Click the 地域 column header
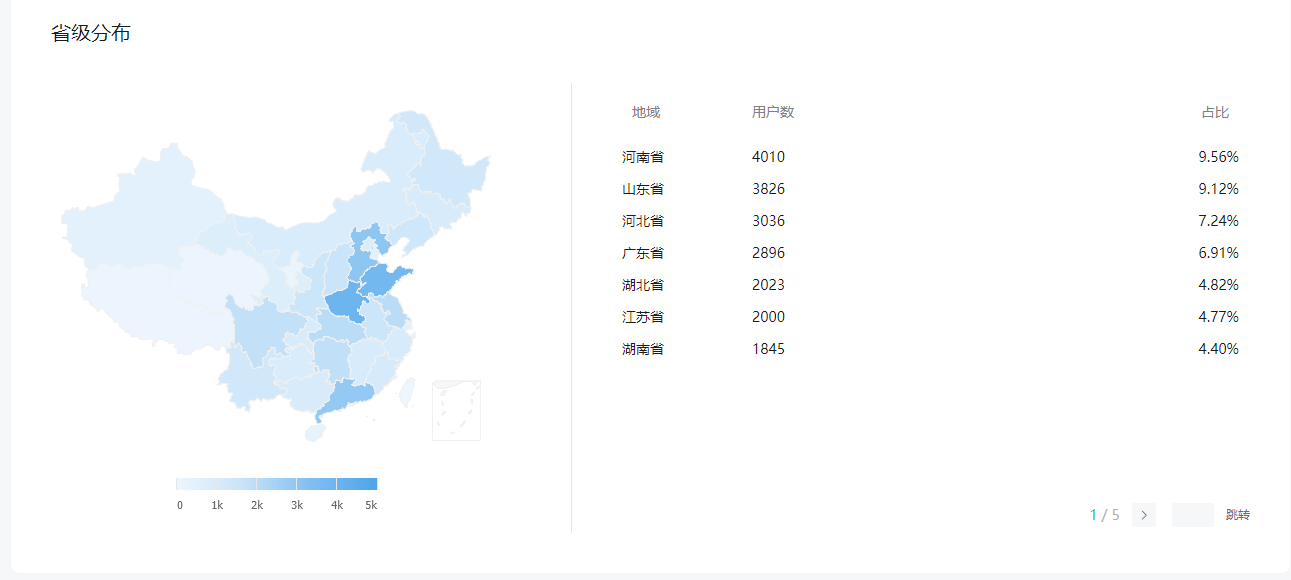 646,112
